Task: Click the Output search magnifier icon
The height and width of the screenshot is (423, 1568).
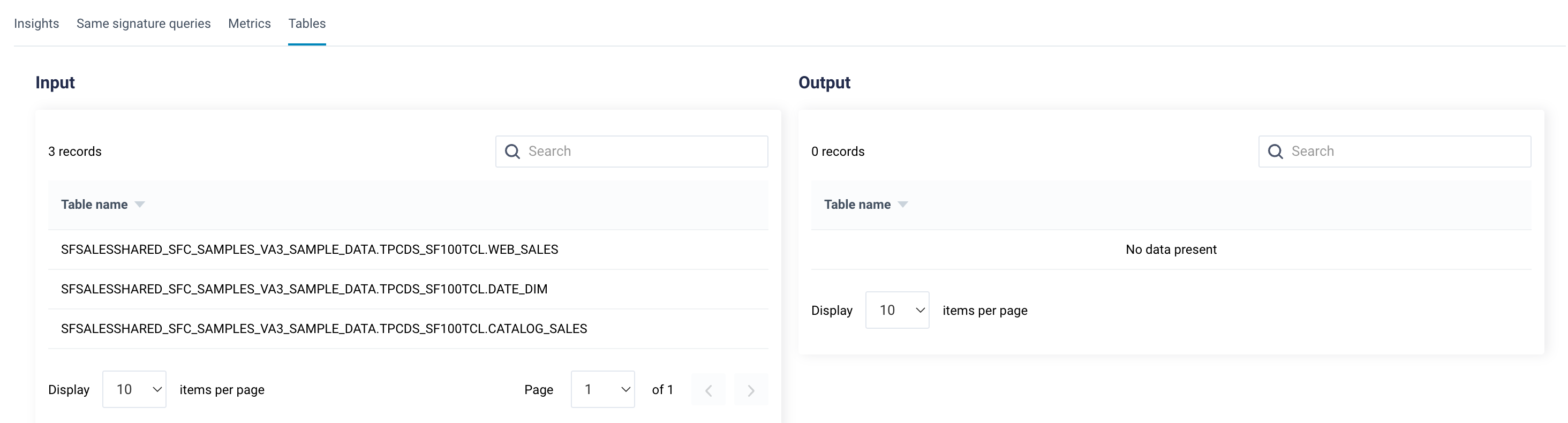Action: pos(1275,152)
